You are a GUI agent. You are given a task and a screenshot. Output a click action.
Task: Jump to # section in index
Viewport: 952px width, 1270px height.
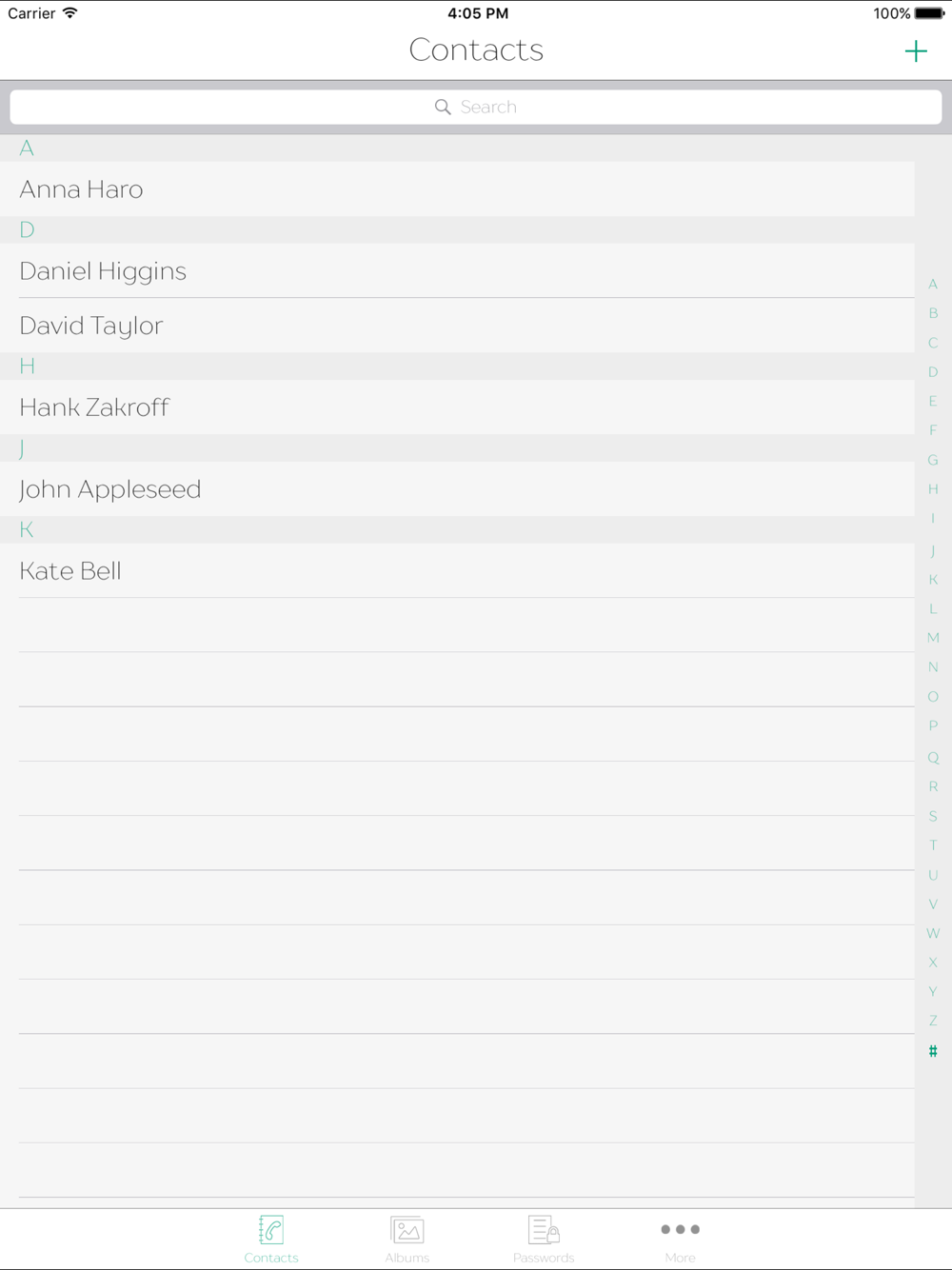point(933,1051)
